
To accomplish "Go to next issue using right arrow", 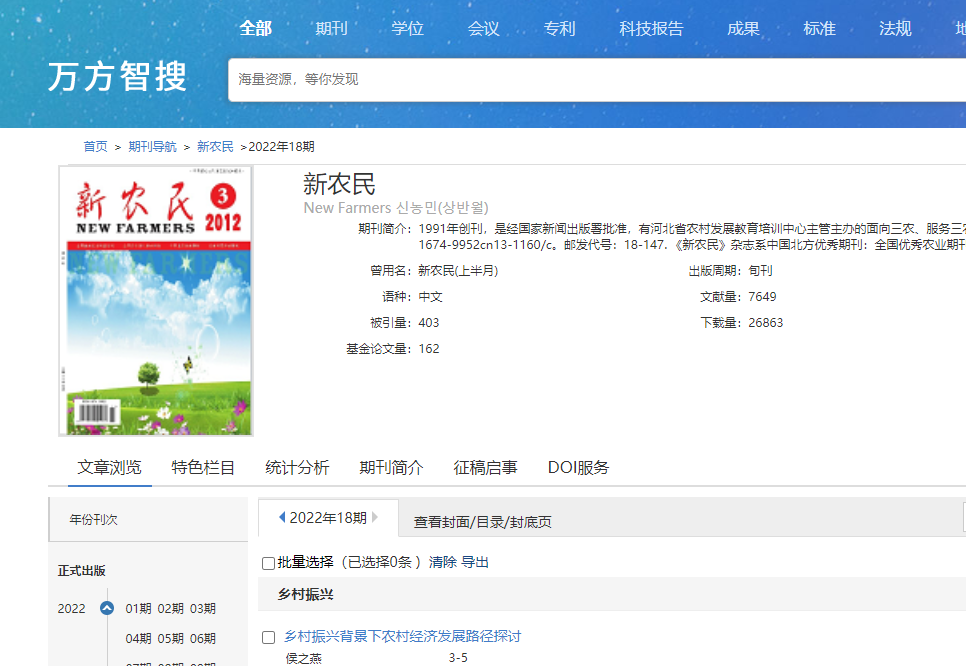I will (375, 518).
